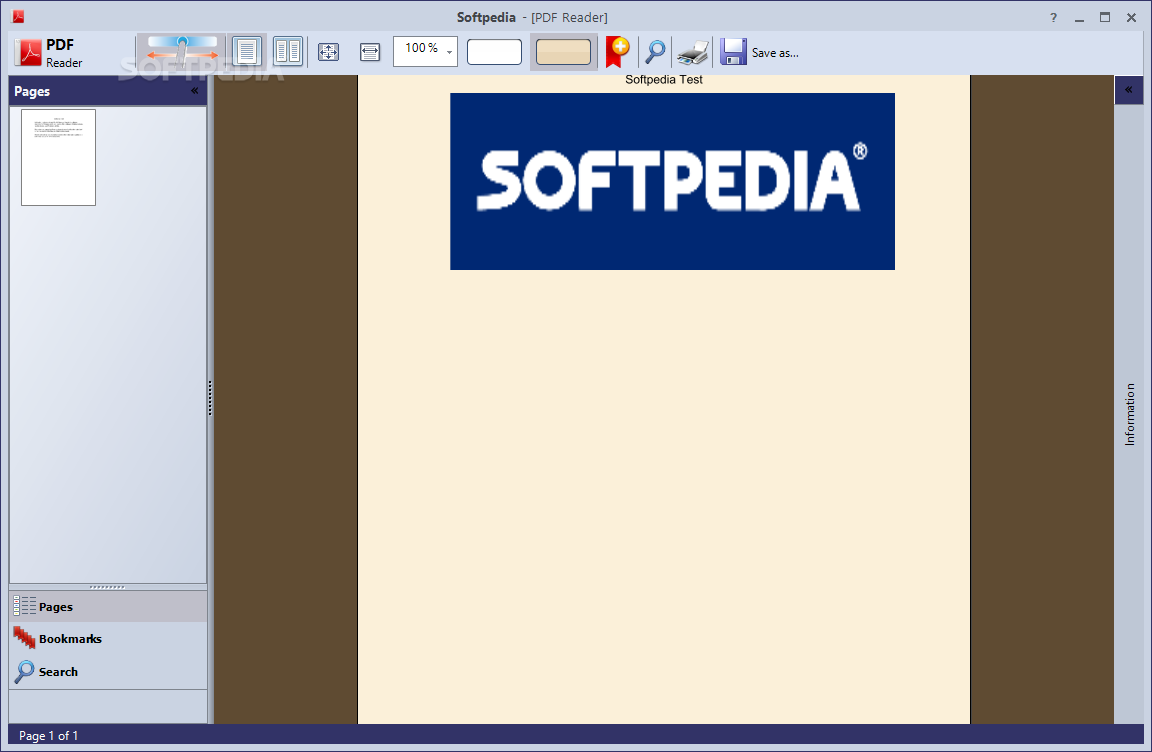Screen dimensions: 1152x752
Task: Select the page 1 thumbnail
Action: pos(58,157)
